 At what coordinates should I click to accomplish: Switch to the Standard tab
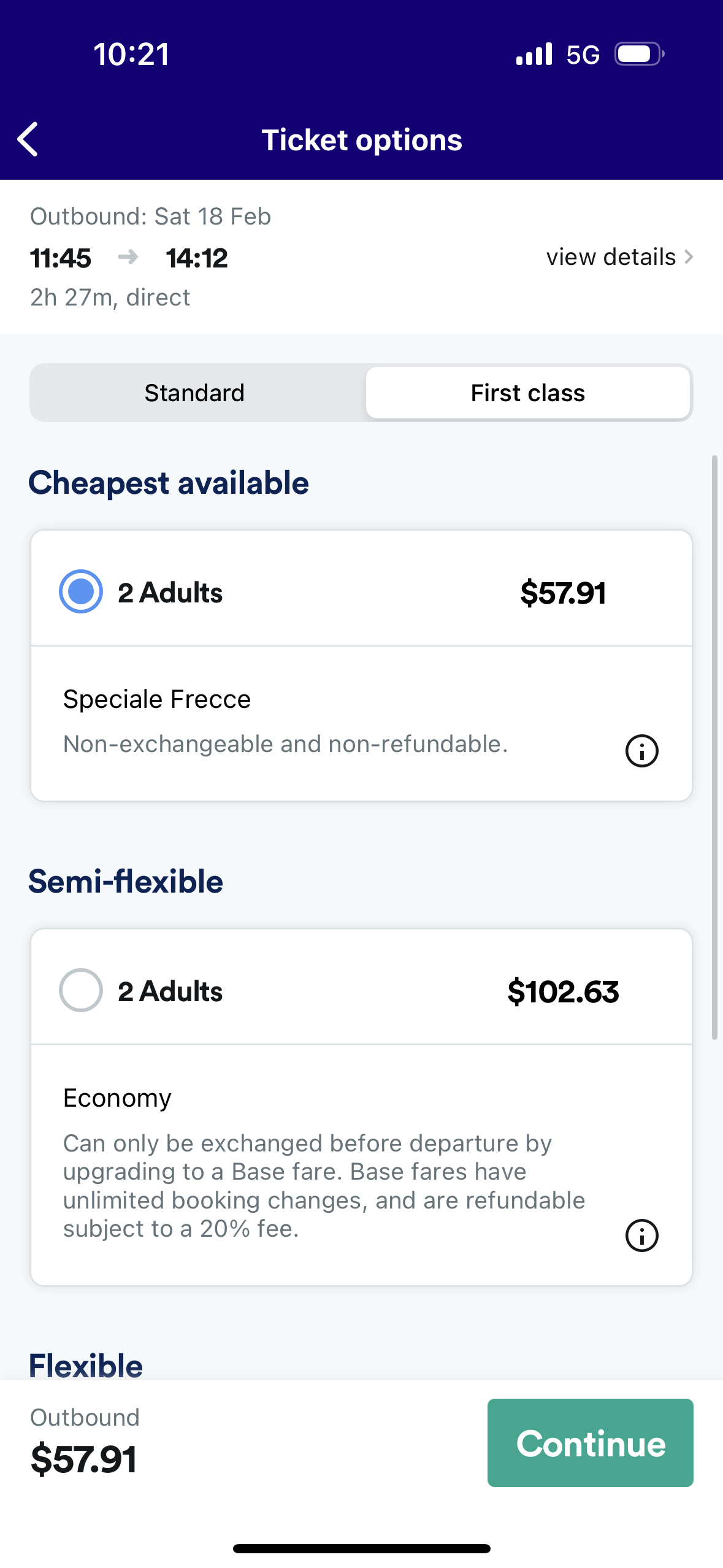tap(194, 393)
